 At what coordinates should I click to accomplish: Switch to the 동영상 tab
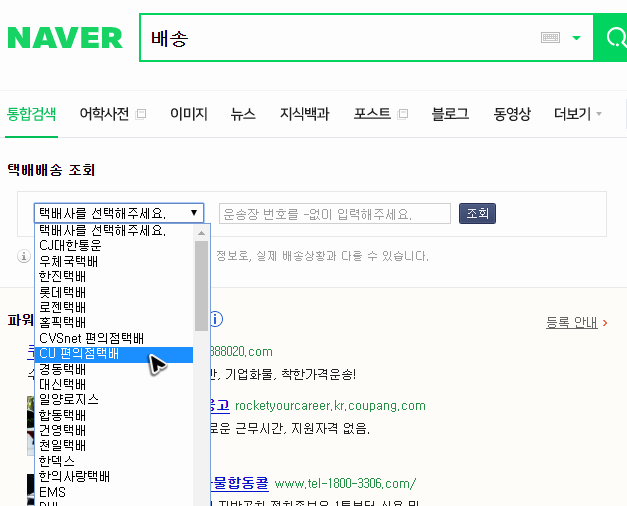(512, 114)
